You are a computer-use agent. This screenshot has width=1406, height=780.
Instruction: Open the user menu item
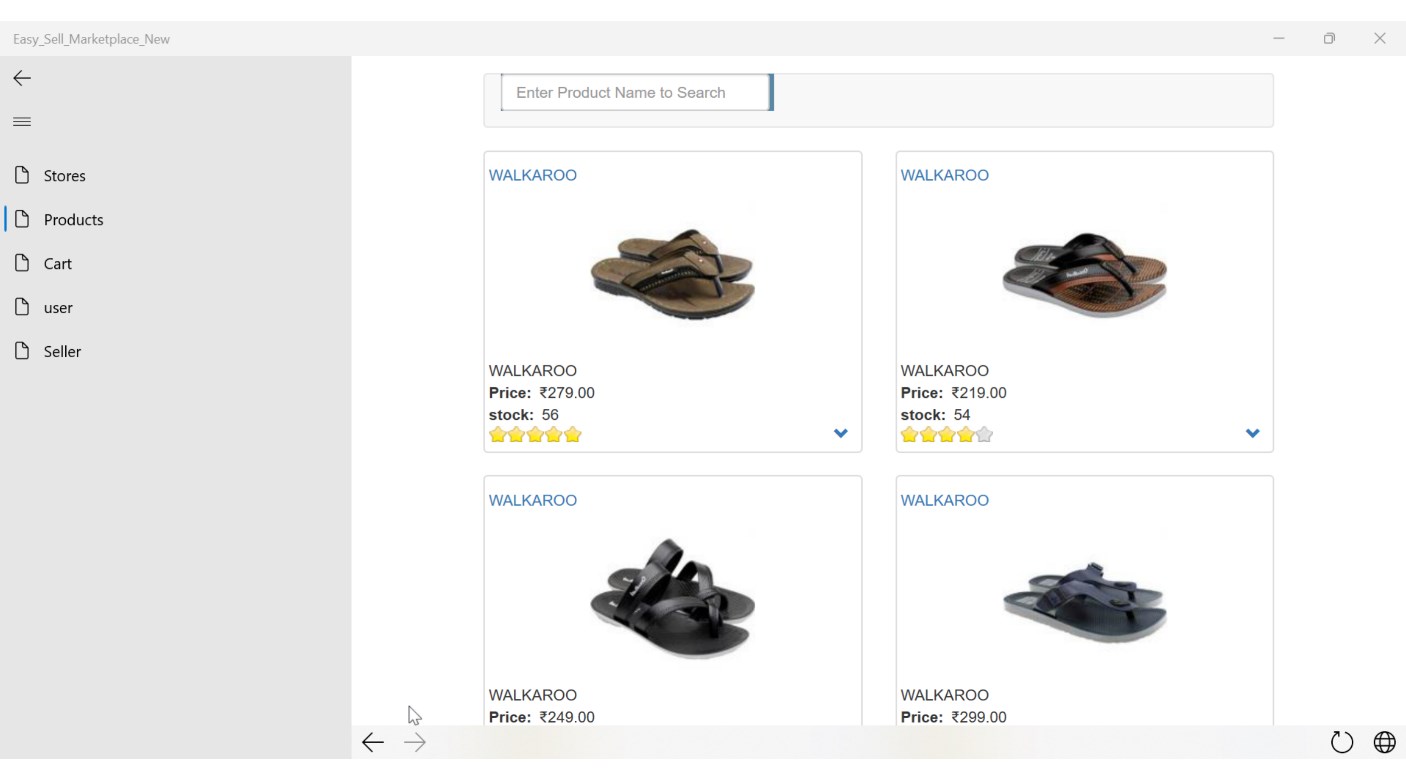58,308
